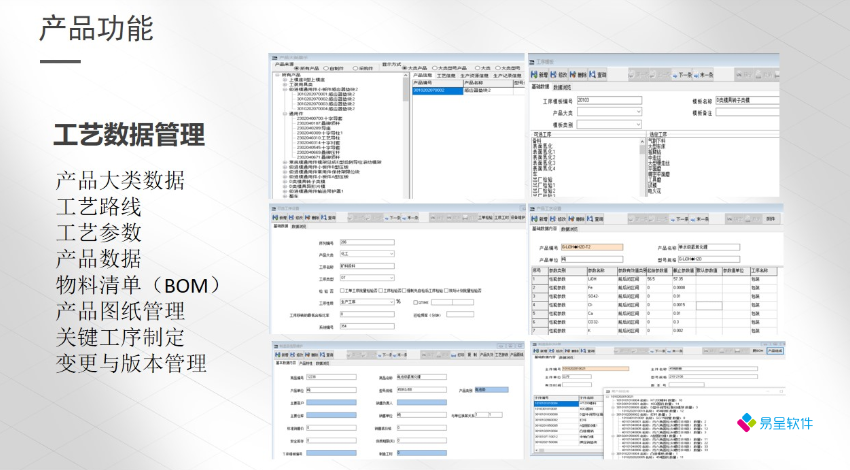The image size is (850, 470).
Task: Click 复制 button in bottom-left product window
Action: (473, 355)
